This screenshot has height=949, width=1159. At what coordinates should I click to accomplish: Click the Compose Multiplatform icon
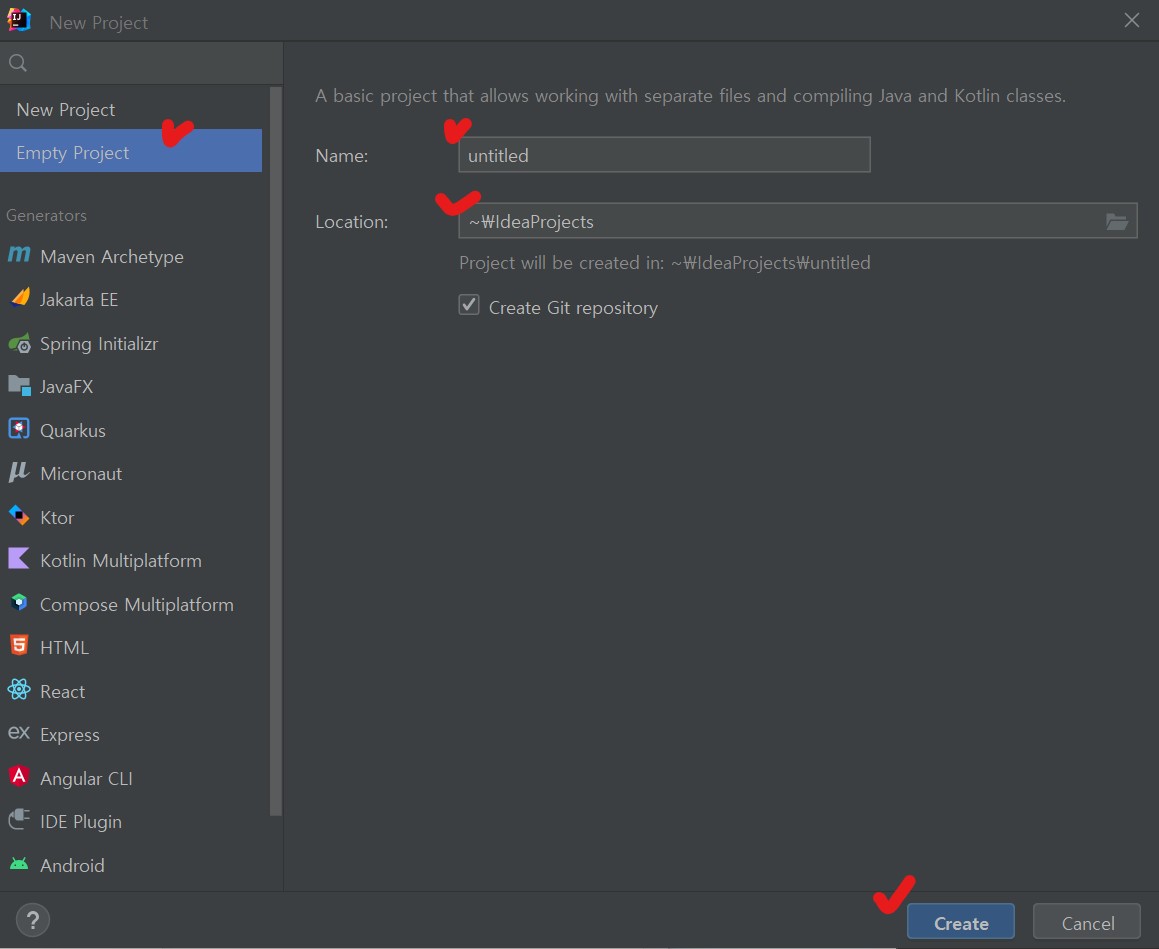pos(19,603)
